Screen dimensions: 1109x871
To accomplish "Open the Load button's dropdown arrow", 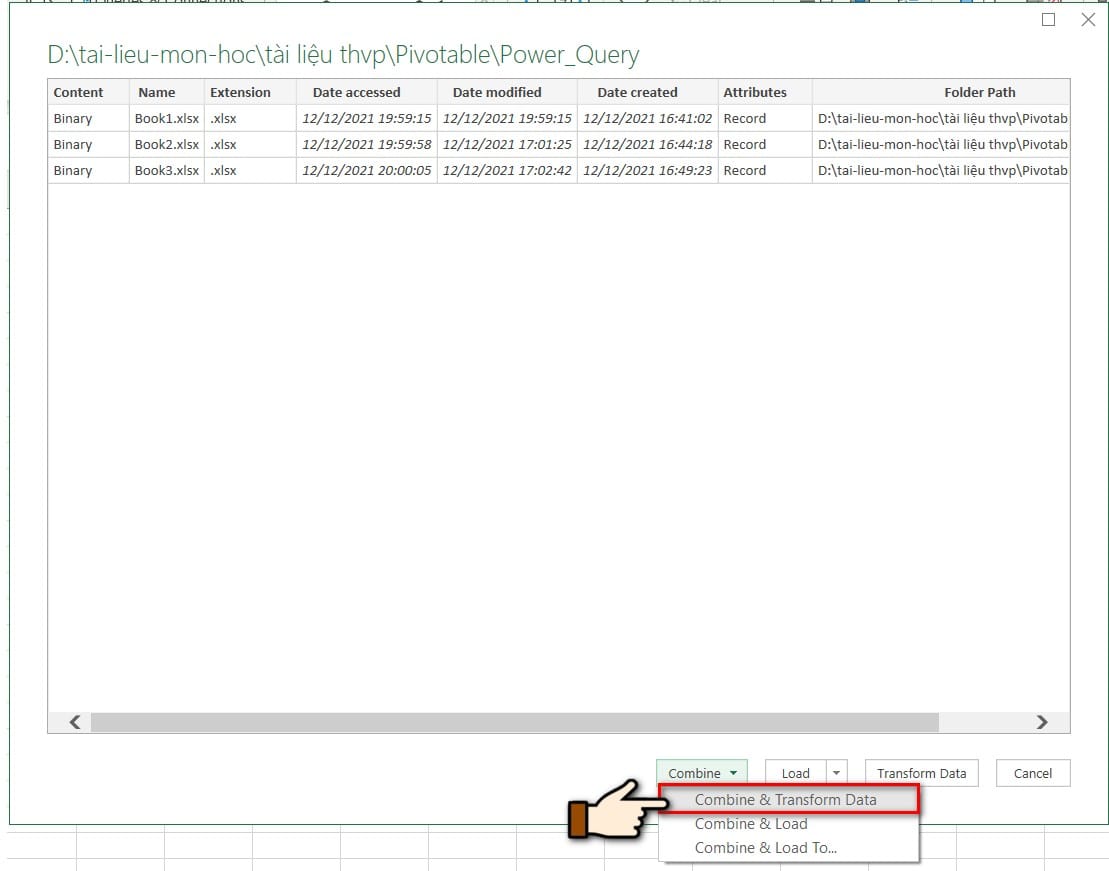I will coord(837,773).
